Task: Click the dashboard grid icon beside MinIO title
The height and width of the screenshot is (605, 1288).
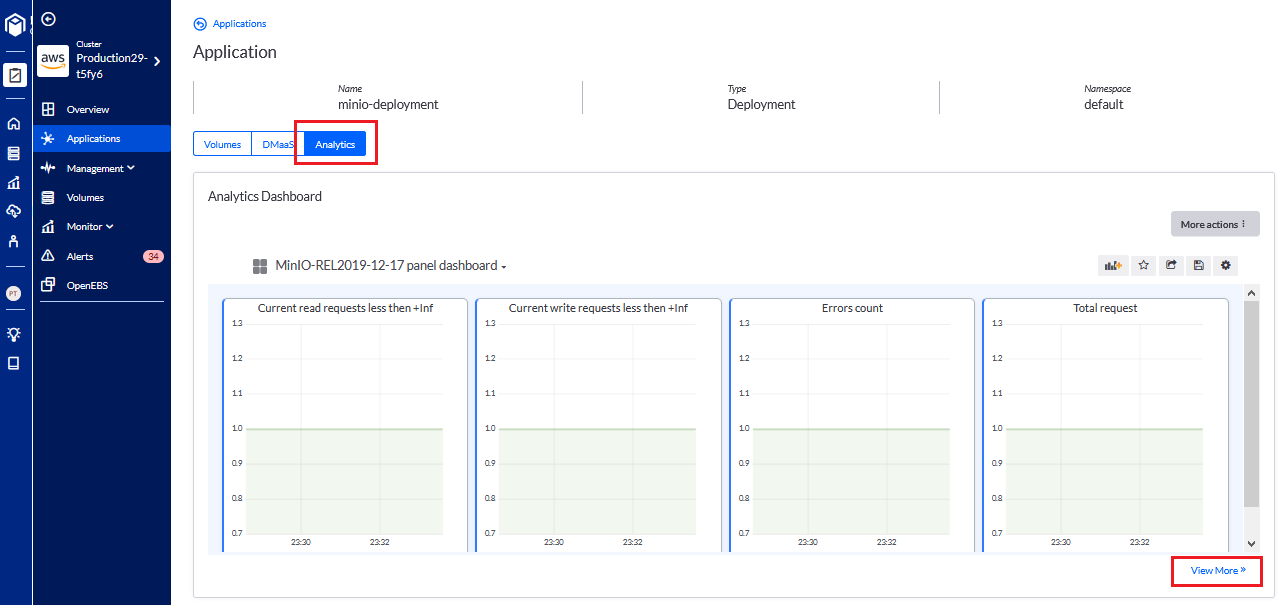Action: tap(260, 266)
